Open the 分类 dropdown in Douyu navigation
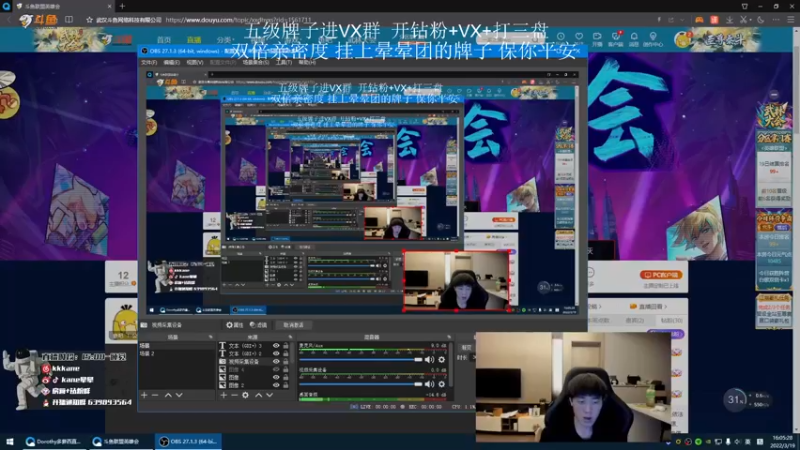 224,40
